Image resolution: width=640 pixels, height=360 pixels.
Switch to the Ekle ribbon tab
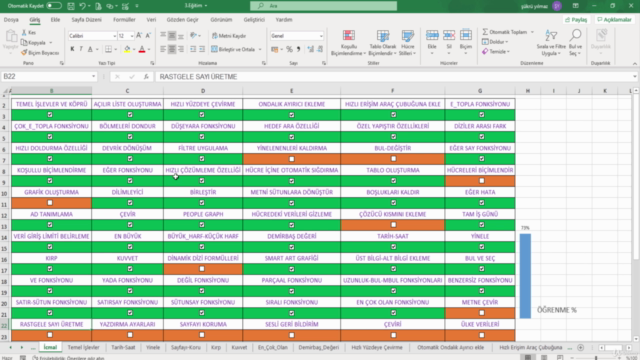coord(55,20)
